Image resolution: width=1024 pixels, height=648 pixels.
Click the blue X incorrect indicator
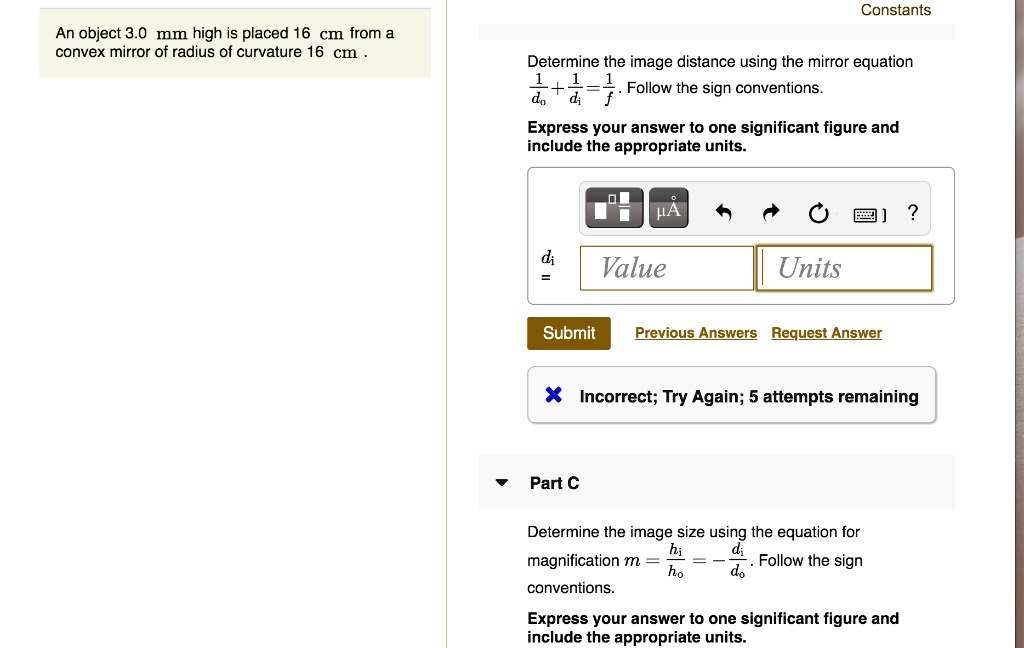[x=553, y=394]
